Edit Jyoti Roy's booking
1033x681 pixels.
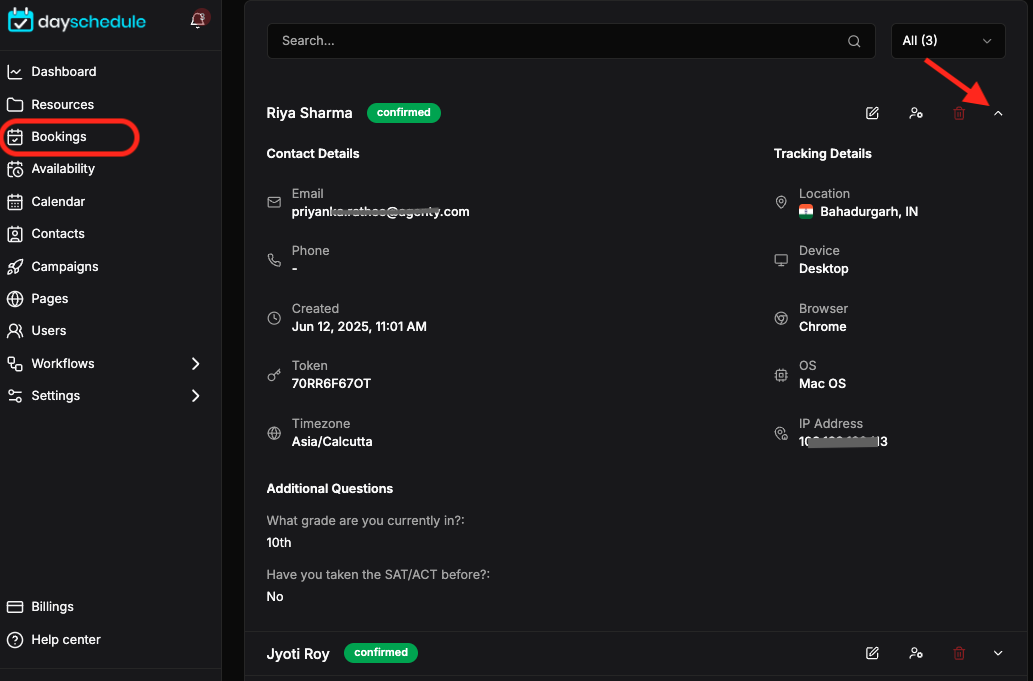click(872, 653)
